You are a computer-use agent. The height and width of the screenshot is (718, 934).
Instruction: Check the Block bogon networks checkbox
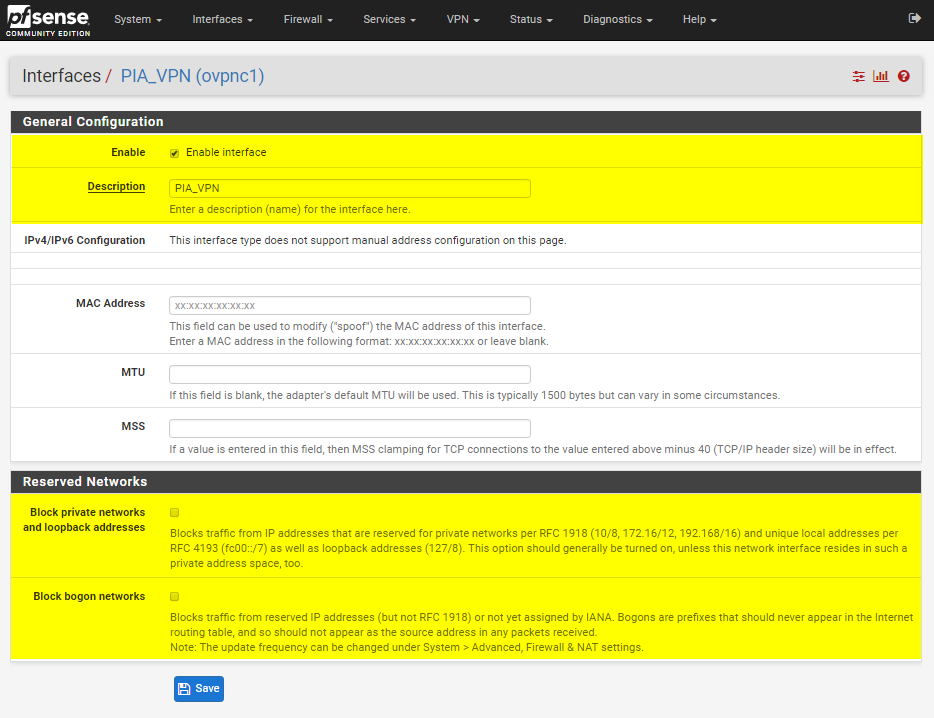175,596
